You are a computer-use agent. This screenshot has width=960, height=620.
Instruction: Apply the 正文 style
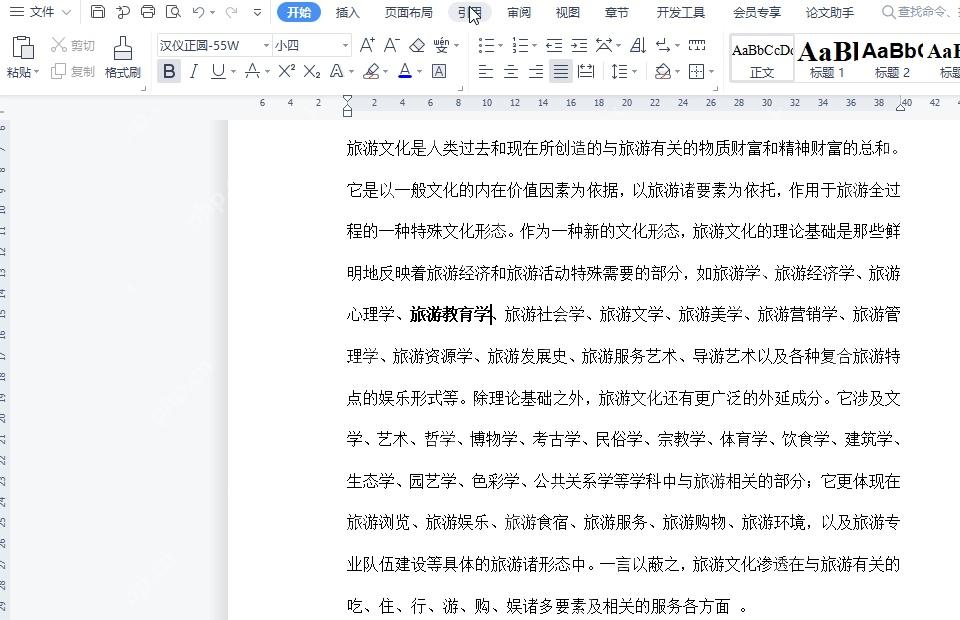pyautogui.click(x=762, y=59)
